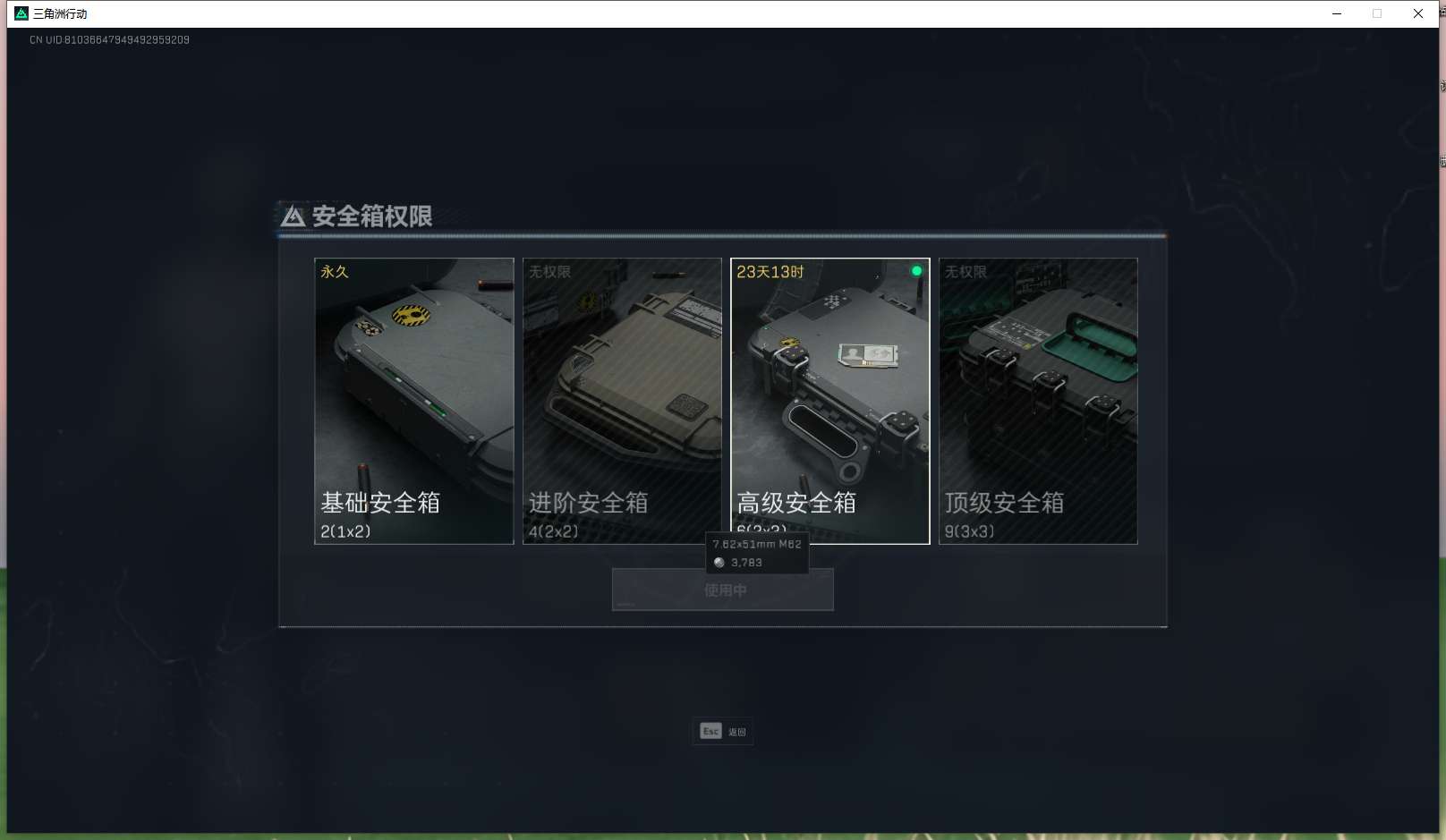The width and height of the screenshot is (1446, 840).
Task: Click the Esc key icon
Action: point(710,732)
